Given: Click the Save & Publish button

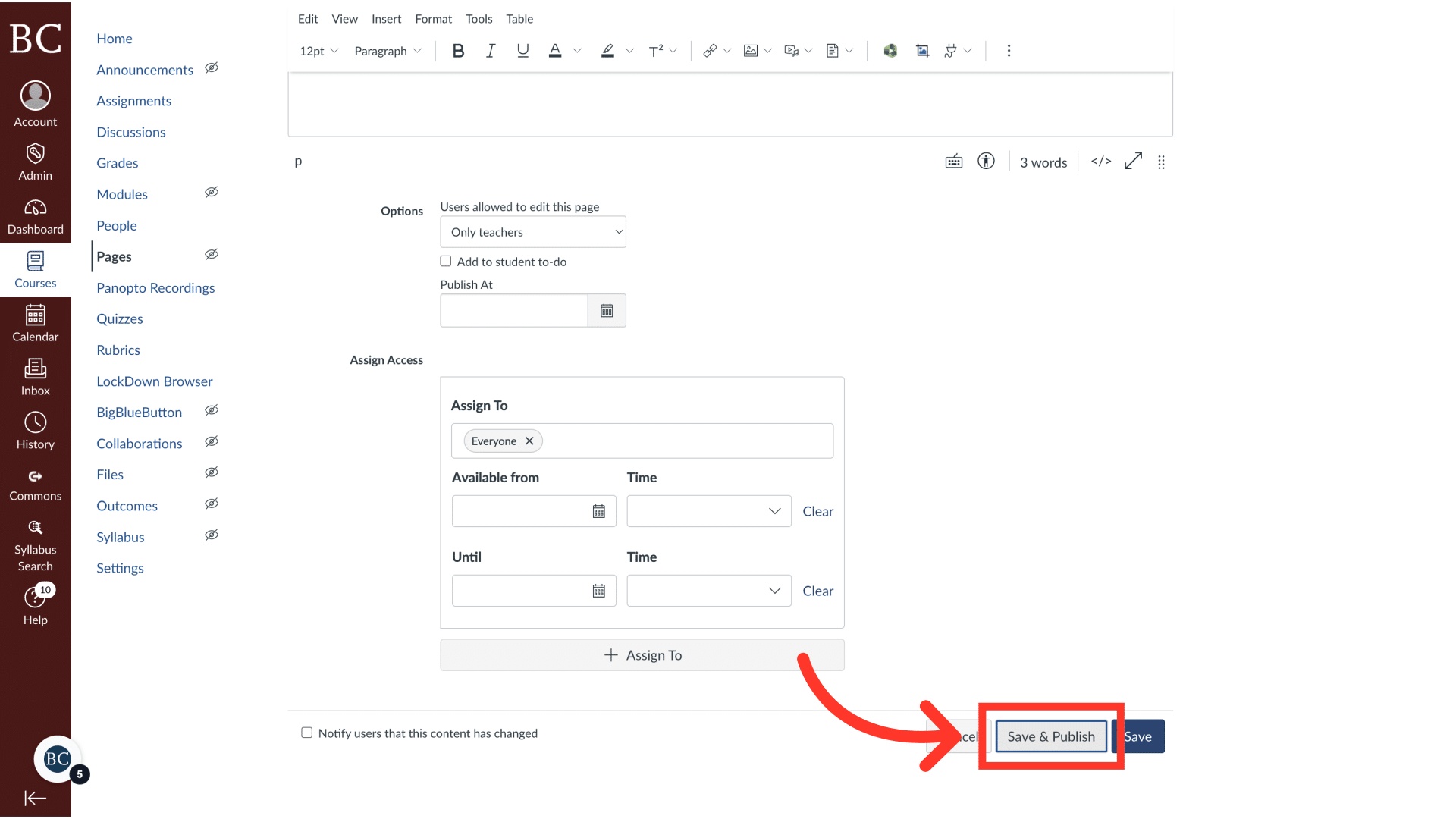Looking at the screenshot, I should pyautogui.click(x=1050, y=736).
